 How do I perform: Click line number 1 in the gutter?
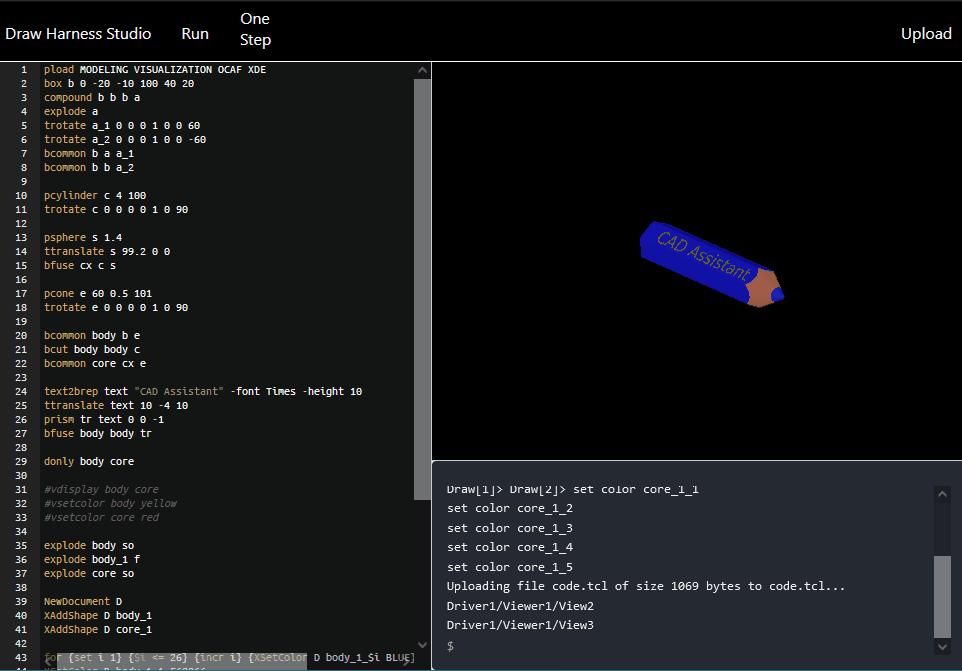coord(23,69)
